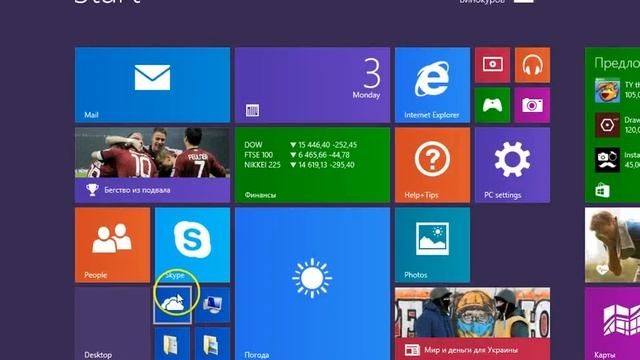Open the Sports tile Бегство из подвала
This screenshot has height=360, width=640.
click(152, 165)
